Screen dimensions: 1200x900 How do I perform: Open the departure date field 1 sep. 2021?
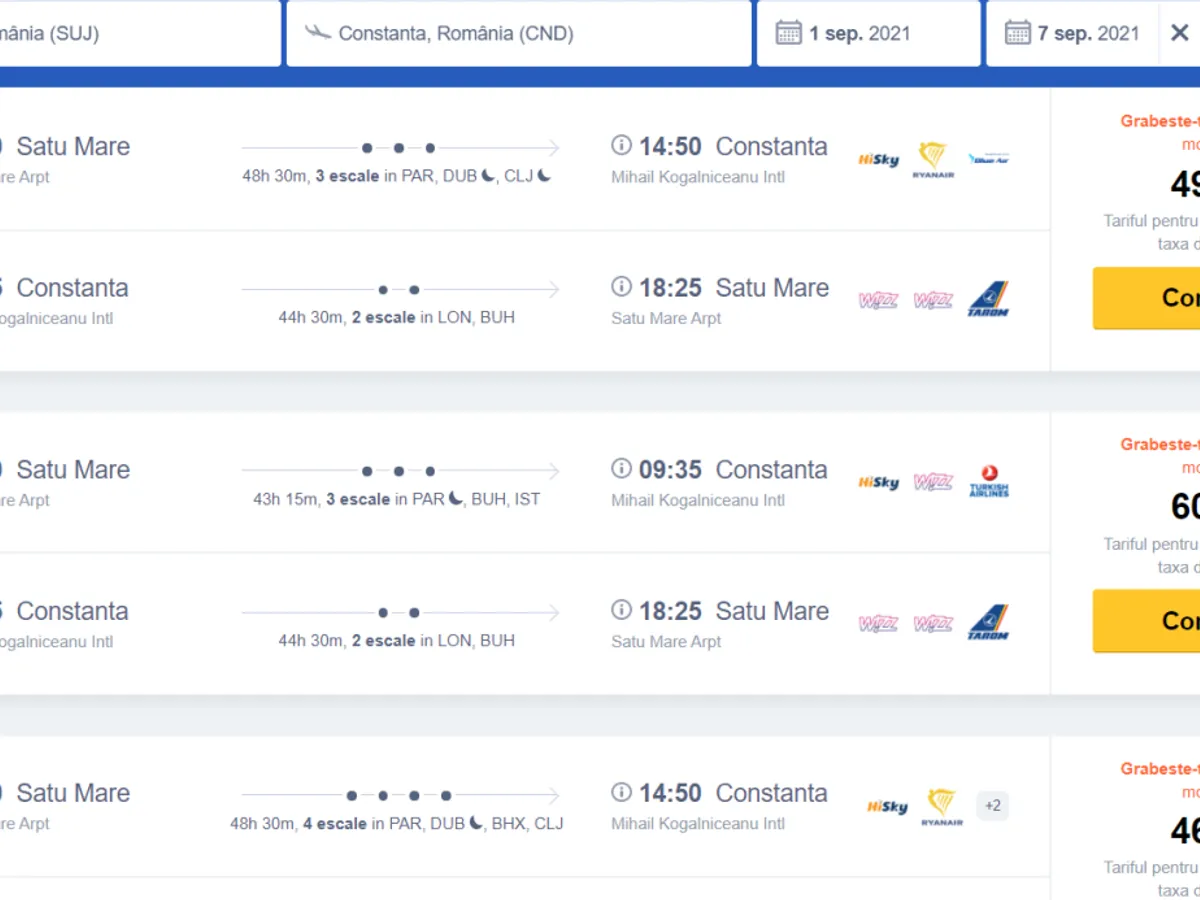click(868, 33)
